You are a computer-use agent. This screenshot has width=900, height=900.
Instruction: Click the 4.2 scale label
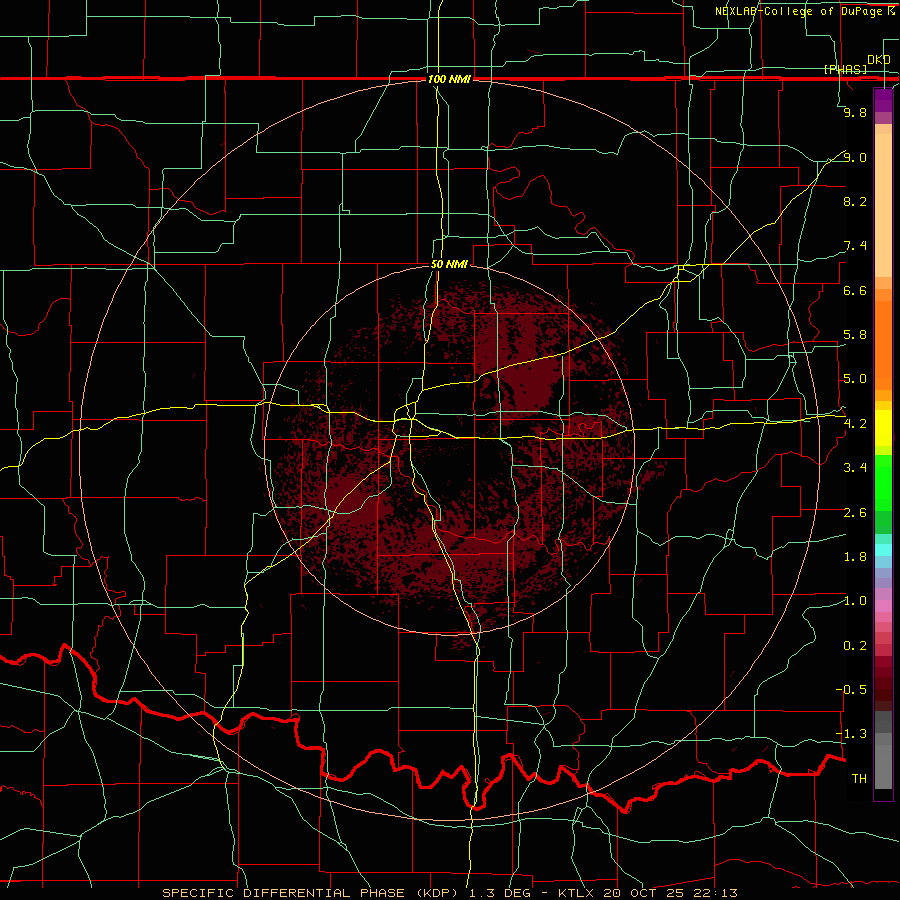coord(855,424)
